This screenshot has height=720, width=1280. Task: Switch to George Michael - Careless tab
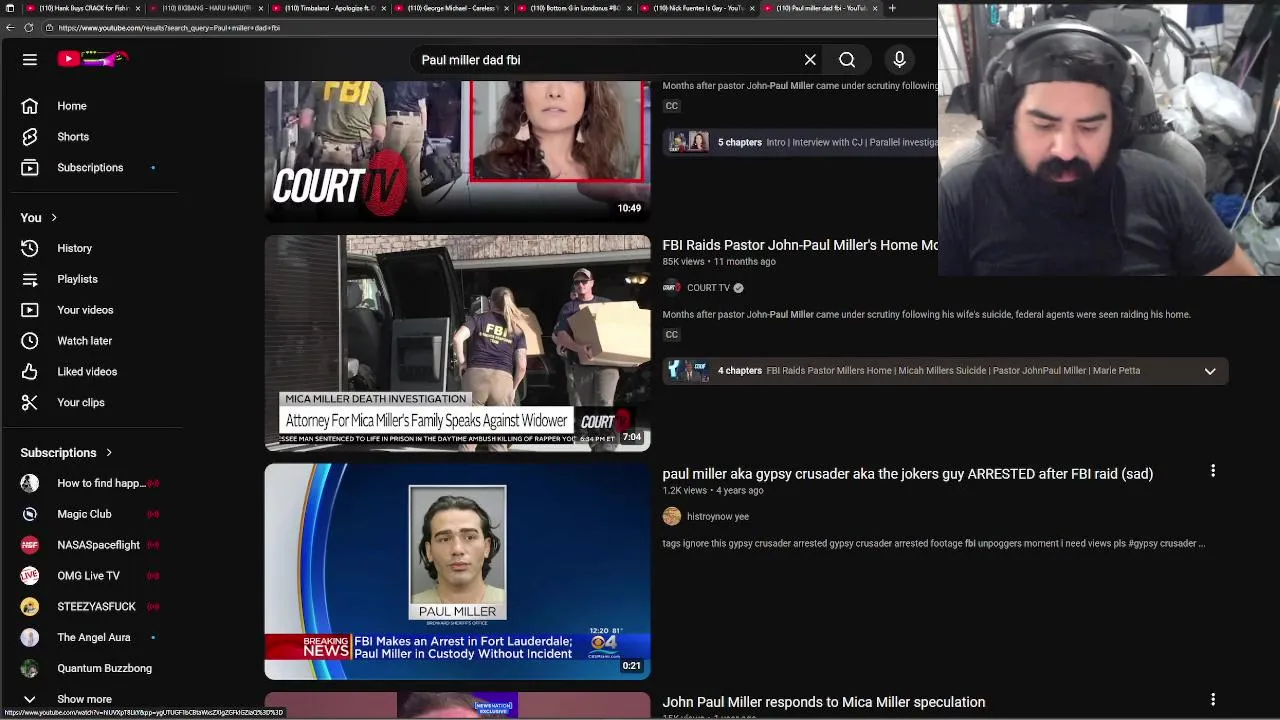pos(451,8)
